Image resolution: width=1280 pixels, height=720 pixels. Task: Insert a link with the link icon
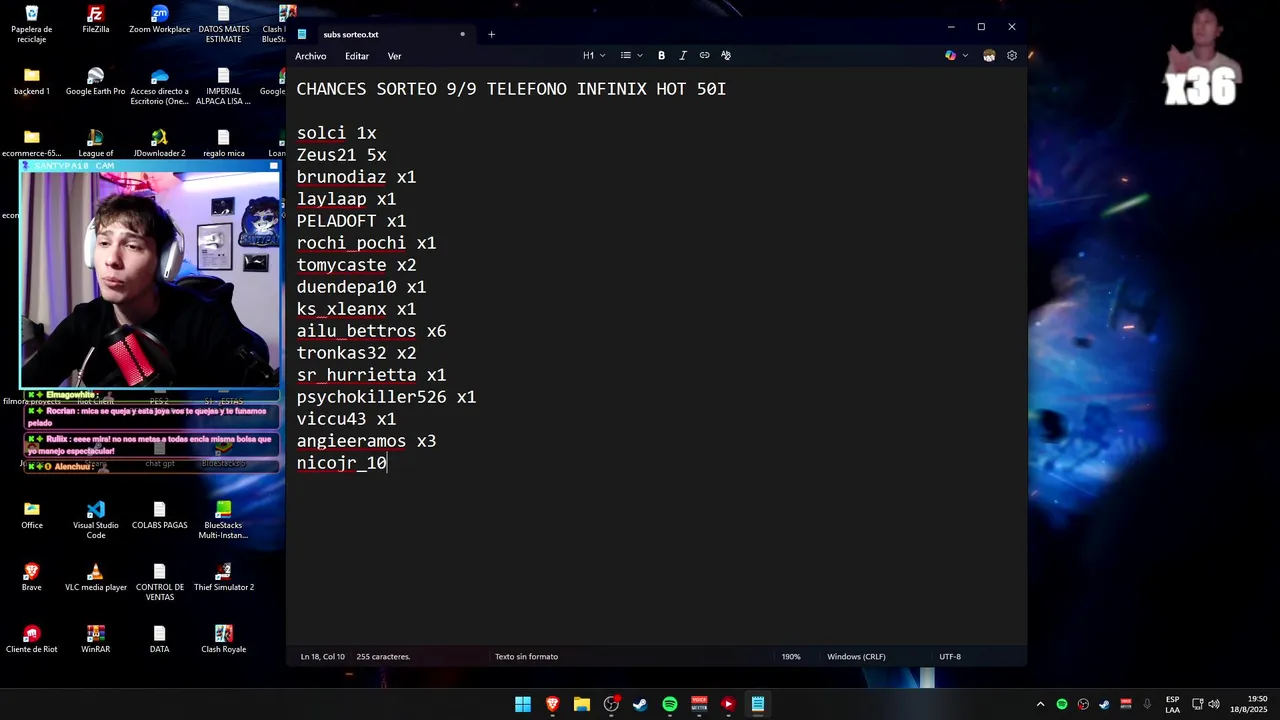pyautogui.click(x=704, y=56)
